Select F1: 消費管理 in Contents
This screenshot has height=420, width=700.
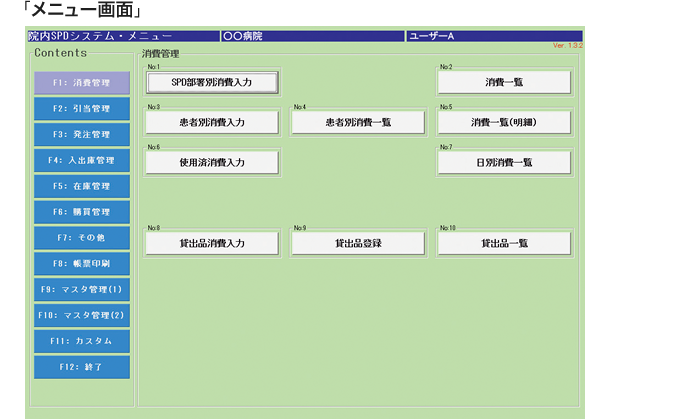point(82,83)
